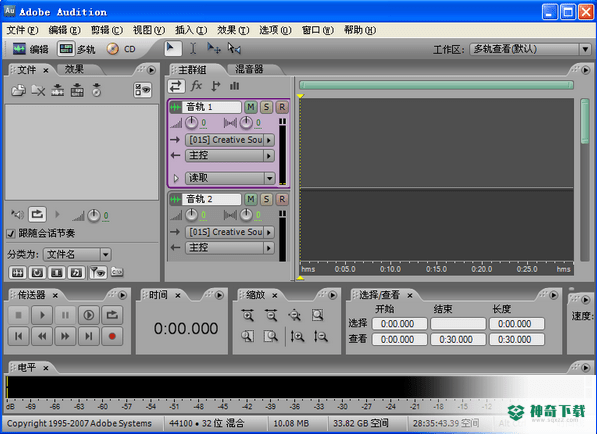Select the Move/Copy Clip tool

tap(214, 48)
